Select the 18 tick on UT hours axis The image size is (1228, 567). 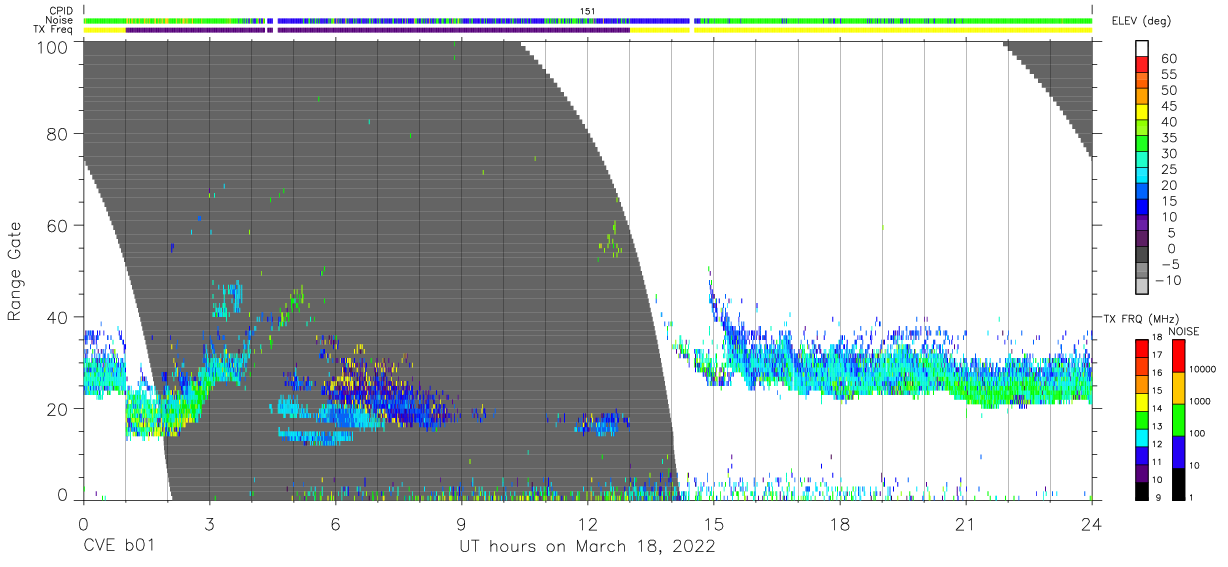click(x=840, y=523)
